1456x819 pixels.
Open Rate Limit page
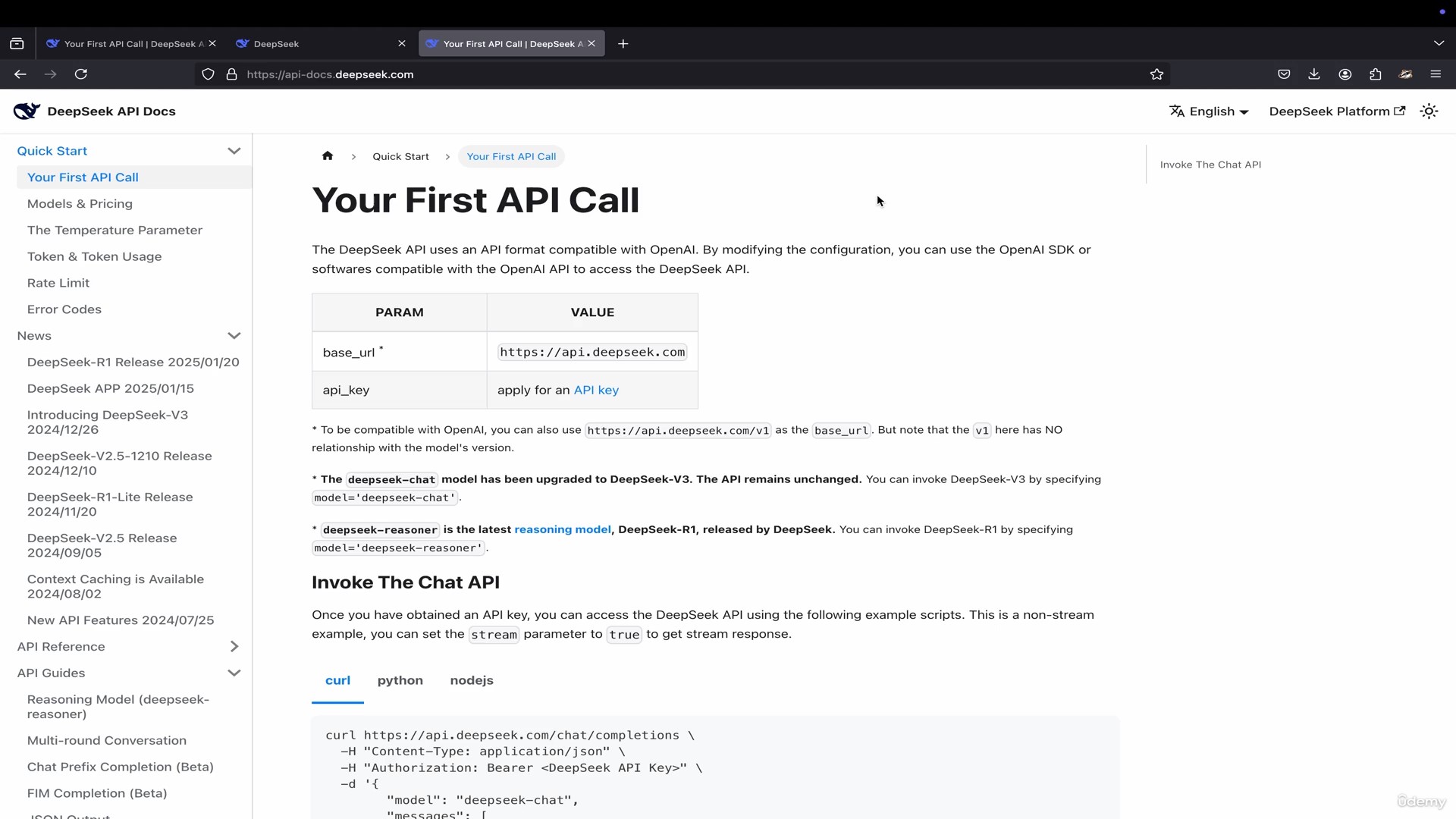click(x=58, y=283)
